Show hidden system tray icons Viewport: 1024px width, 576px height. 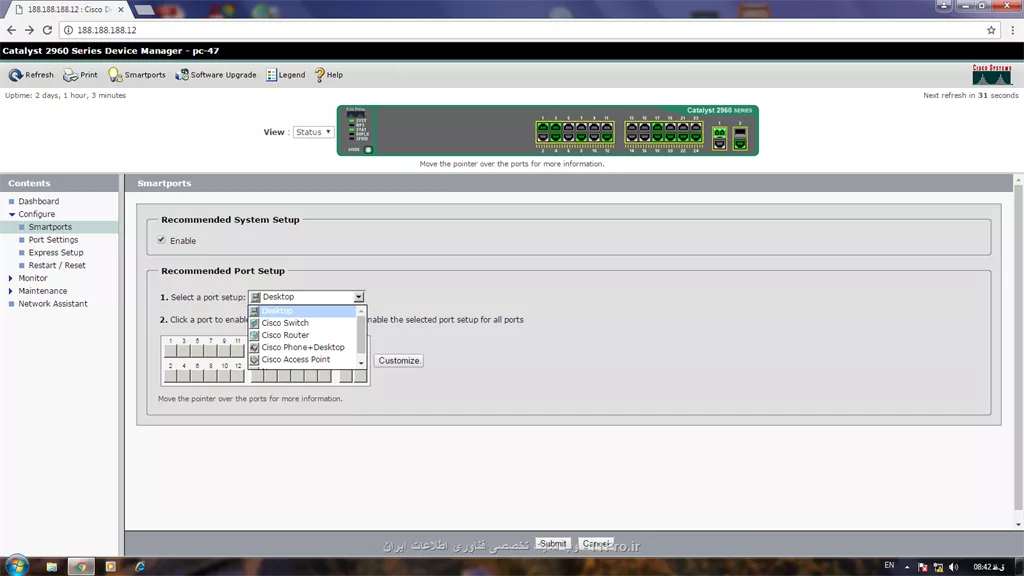point(906,567)
